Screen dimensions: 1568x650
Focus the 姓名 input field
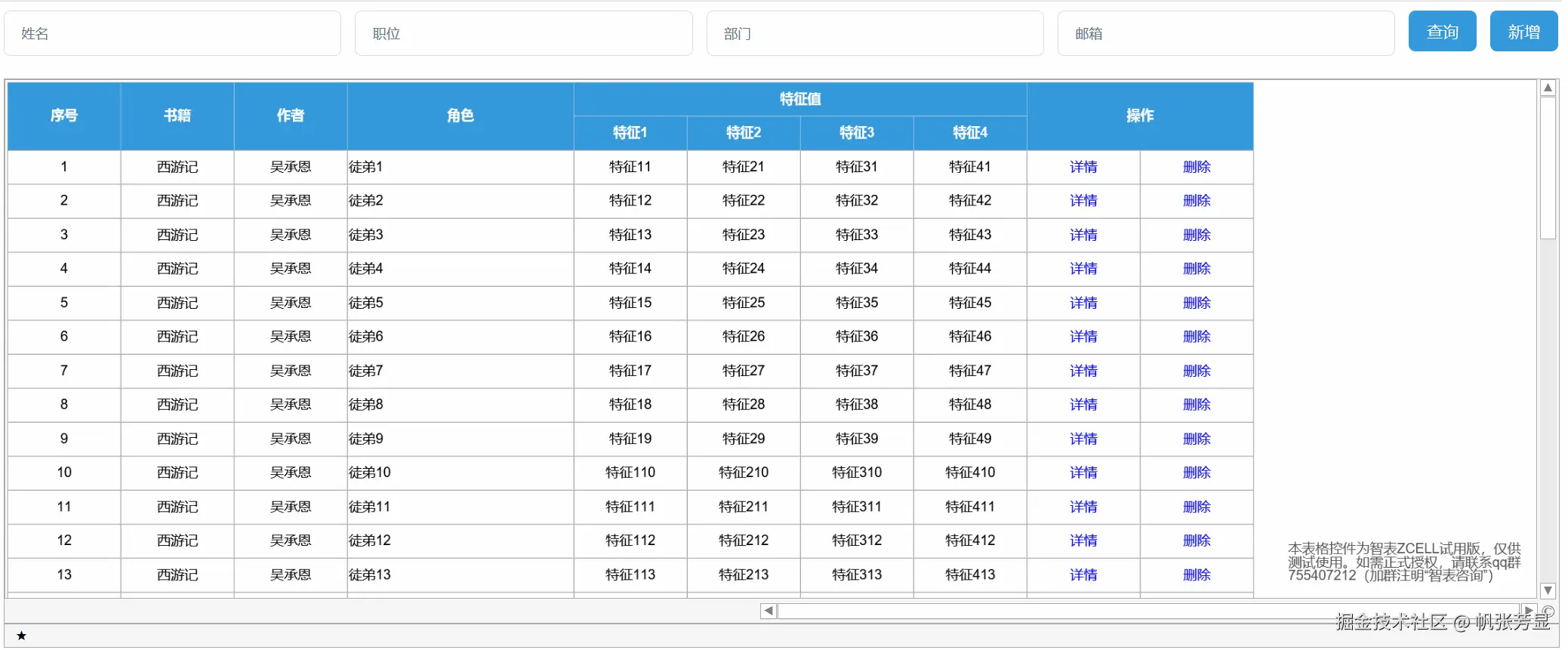[x=173, y=33]
